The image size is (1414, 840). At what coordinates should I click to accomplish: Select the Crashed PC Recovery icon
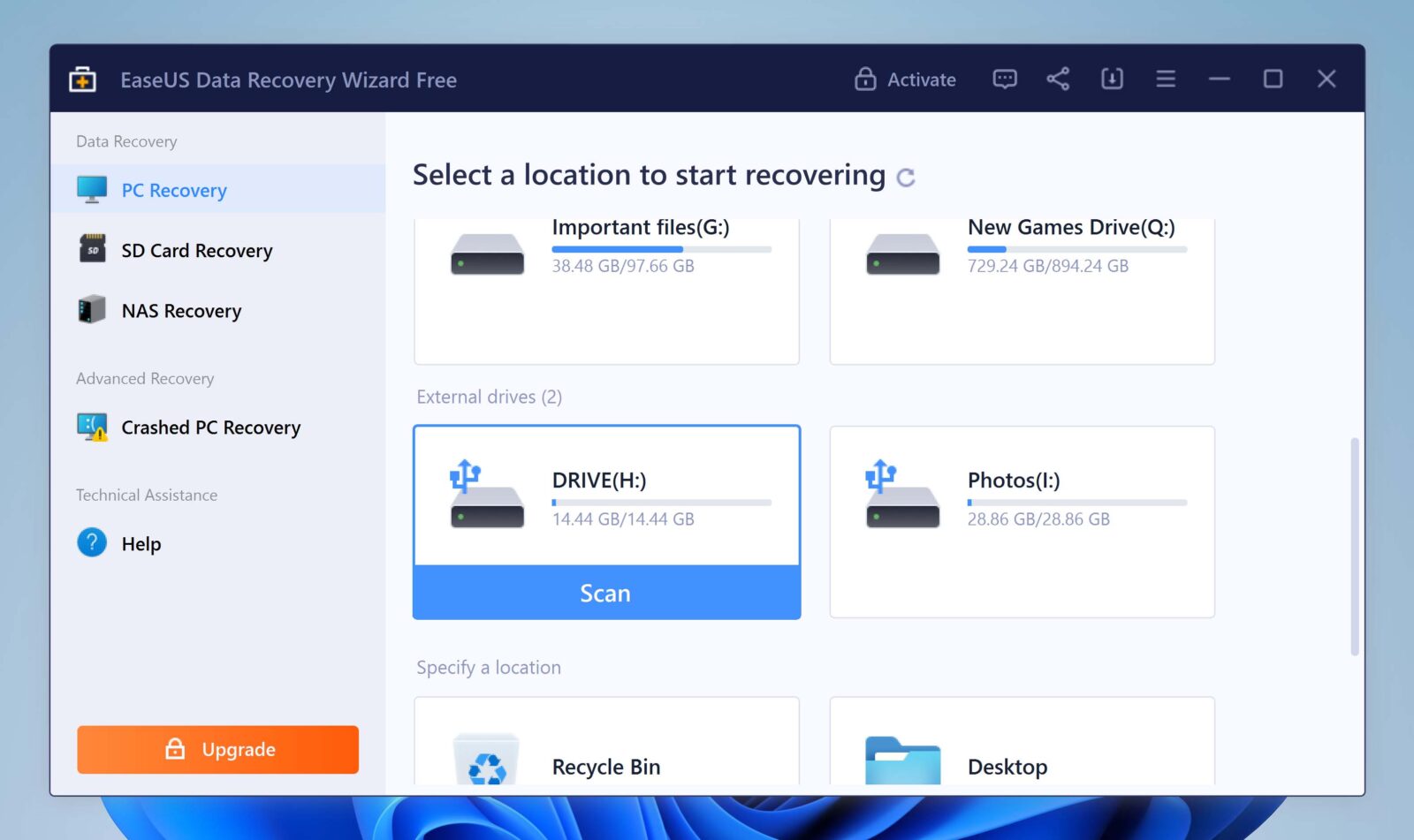coord(91,428)
